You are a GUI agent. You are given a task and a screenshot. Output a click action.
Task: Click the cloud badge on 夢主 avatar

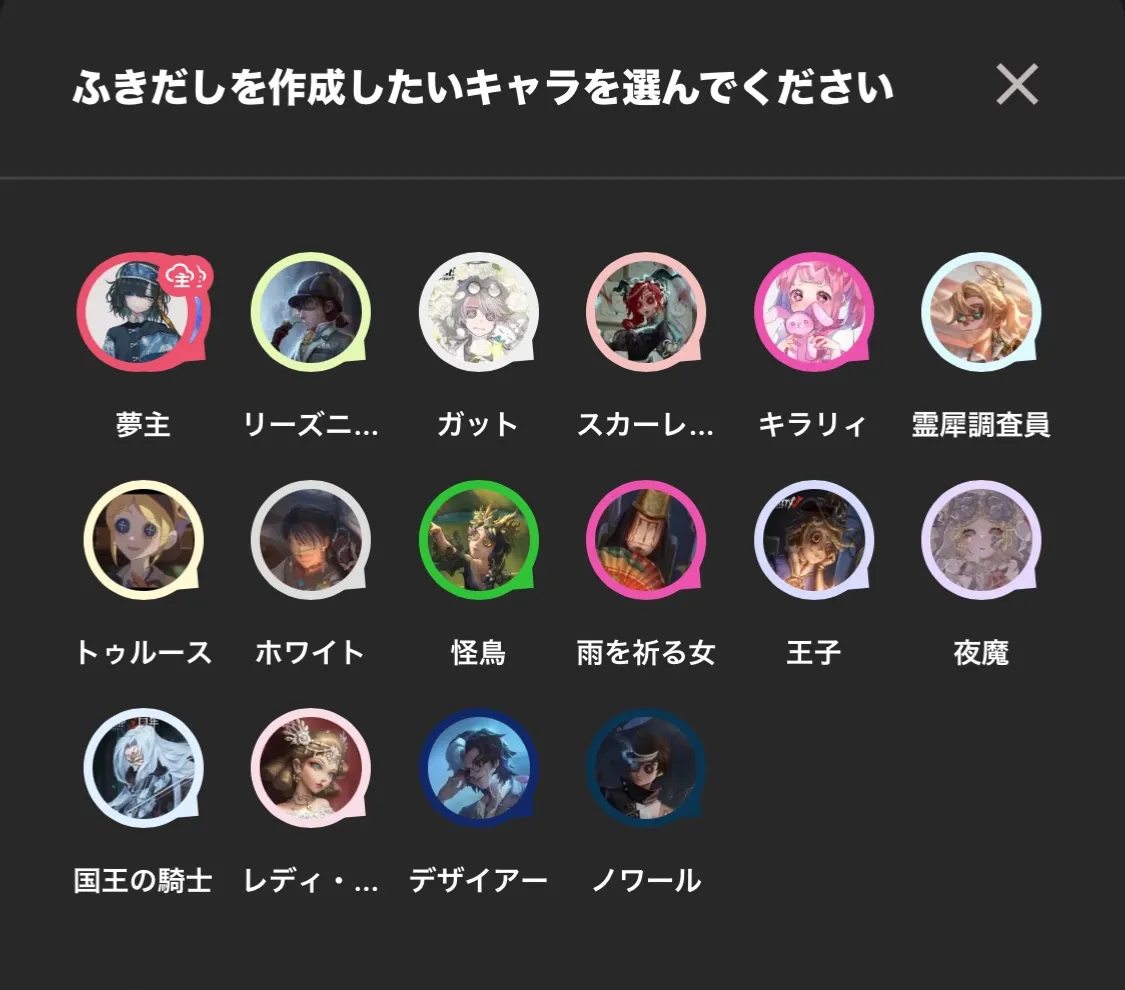tap(187, 275)
